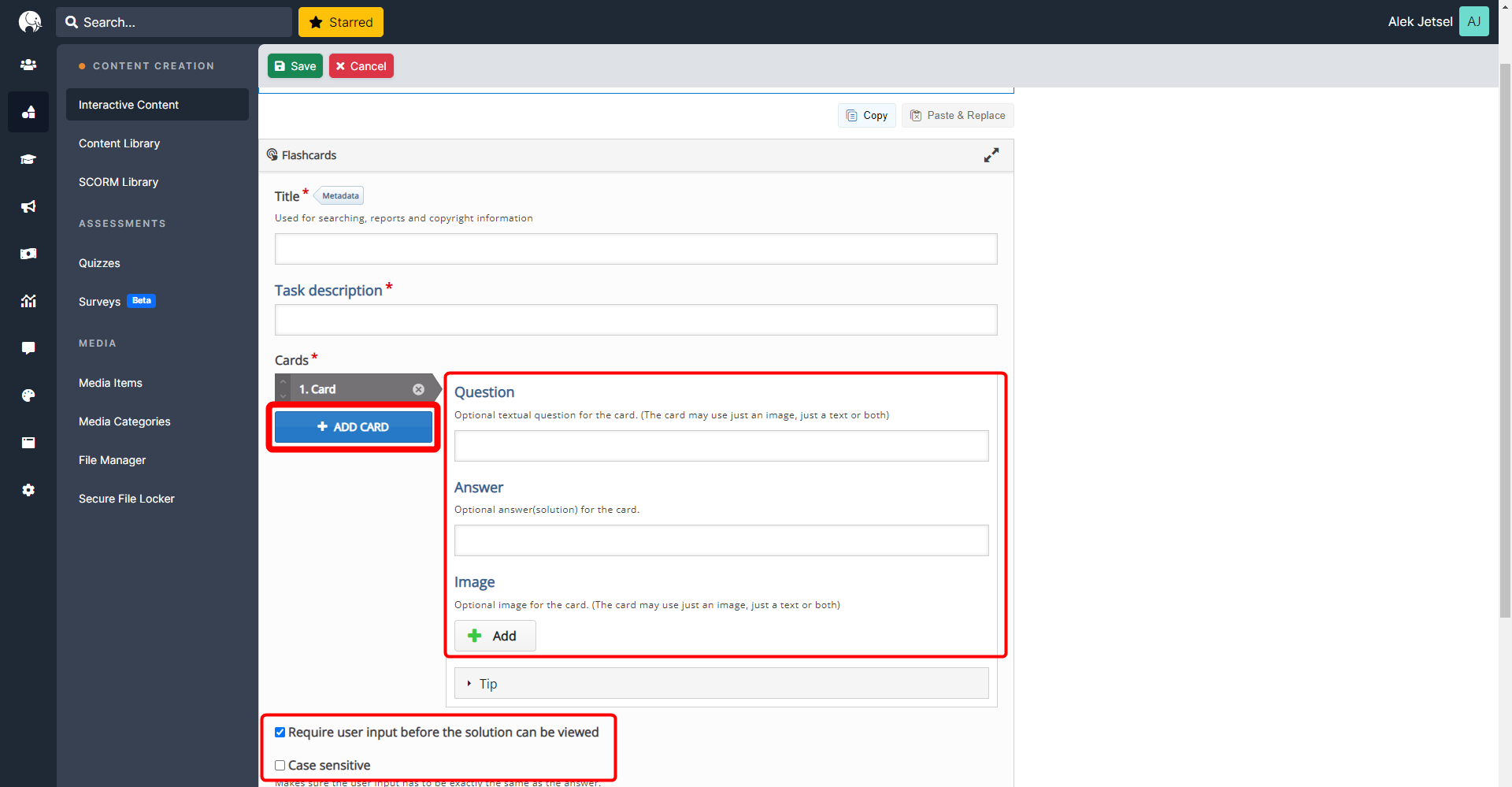
Task: Open Secure File Locker menu item
Action: 127,499
